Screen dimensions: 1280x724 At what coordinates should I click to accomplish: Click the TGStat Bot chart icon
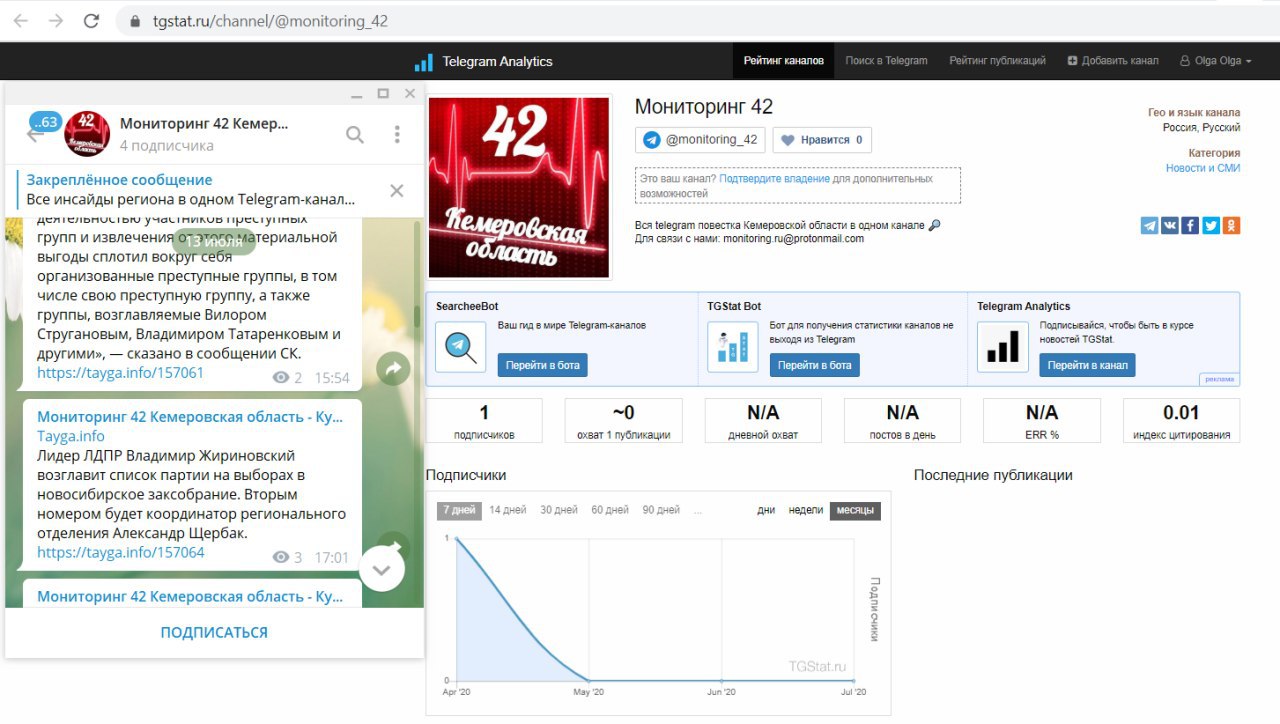pos(732,346)
